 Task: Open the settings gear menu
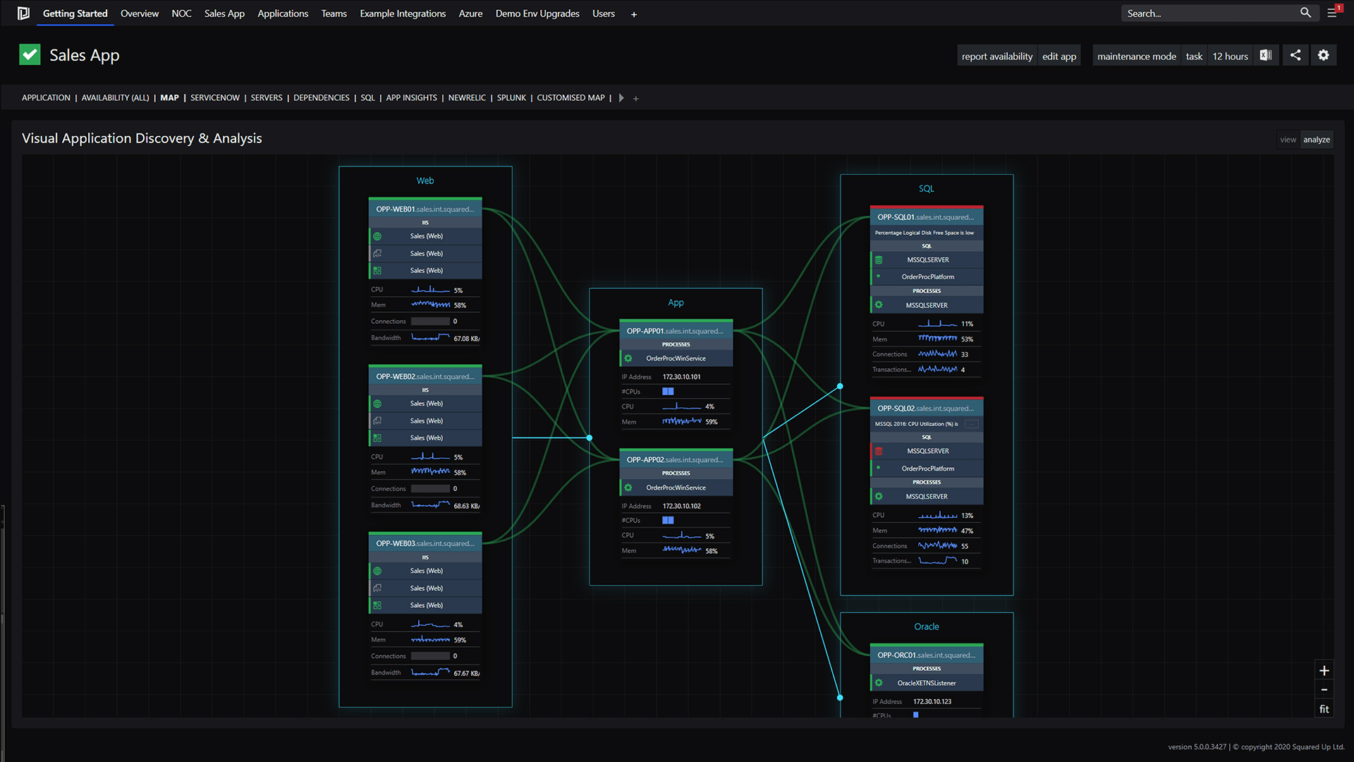(x=1323, y=55)
